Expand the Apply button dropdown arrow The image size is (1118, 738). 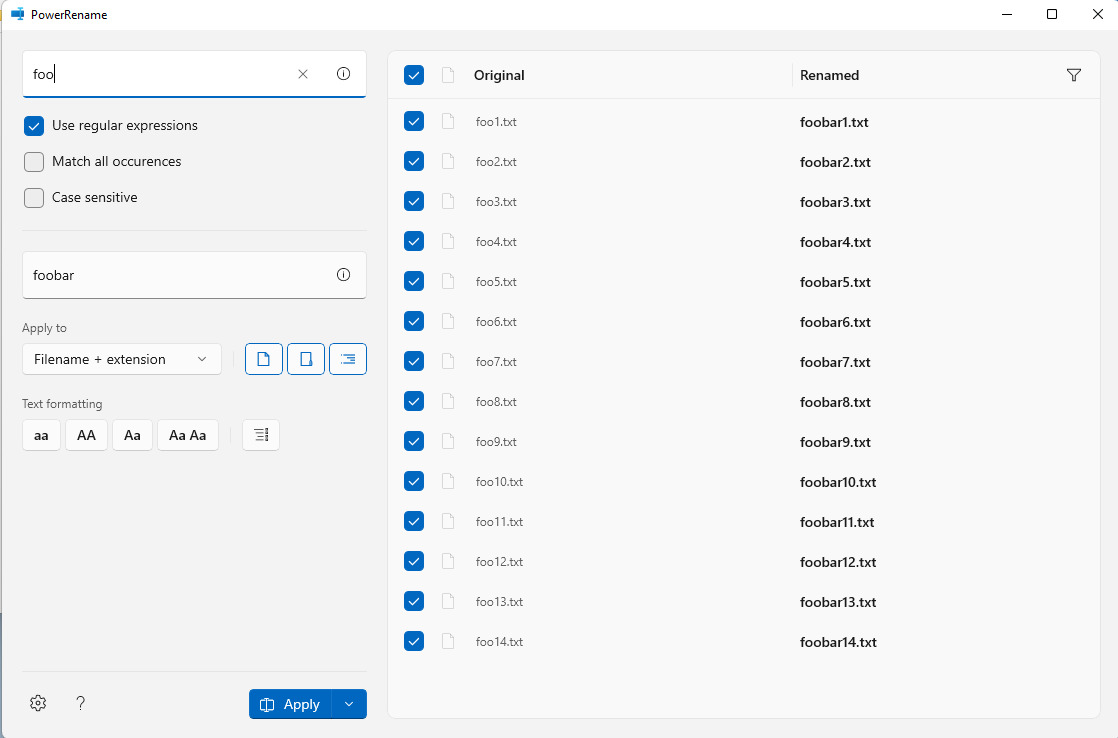(349, 704)
